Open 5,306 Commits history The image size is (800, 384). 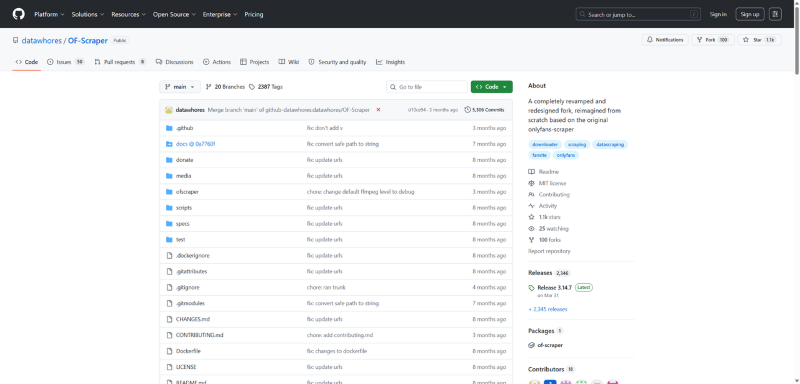coord(484,110)
